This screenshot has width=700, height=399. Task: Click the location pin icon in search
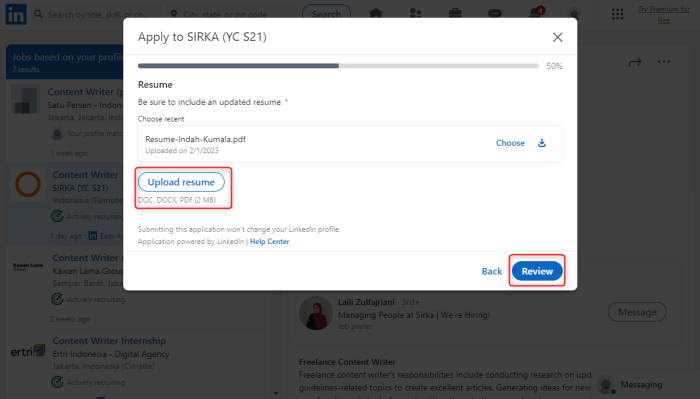pyautogui.click(x=174, y=14)
